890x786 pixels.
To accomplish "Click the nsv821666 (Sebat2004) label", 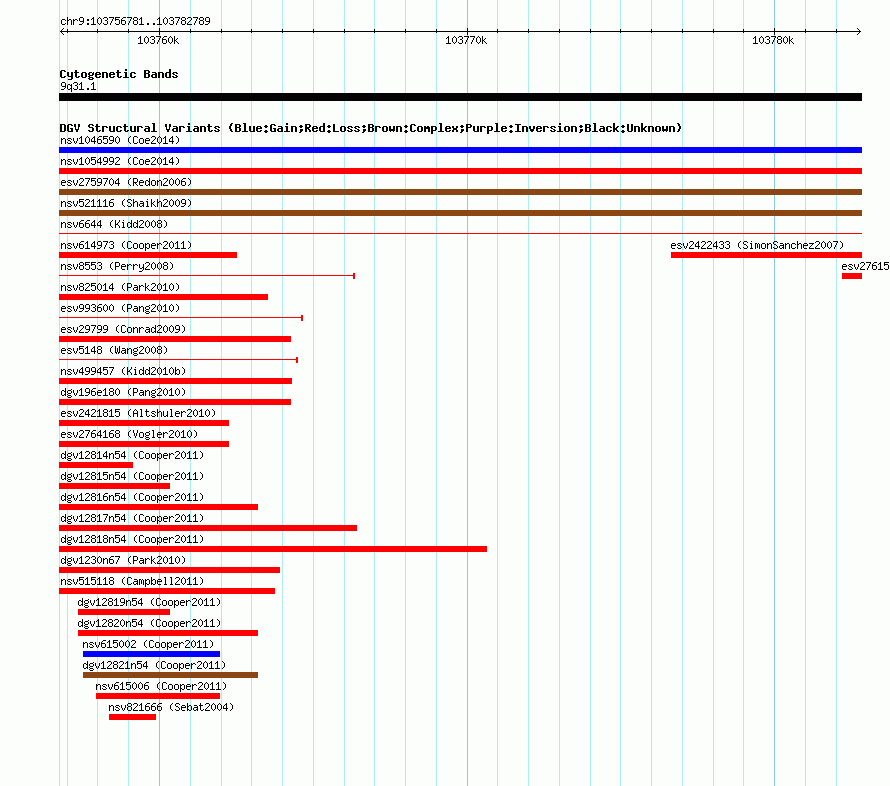I will tap(171, 707).
